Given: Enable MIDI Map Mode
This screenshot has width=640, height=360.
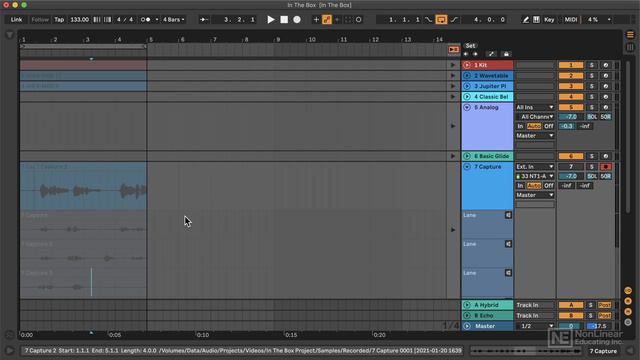Looking at the screenshot, I should [571, 19].
